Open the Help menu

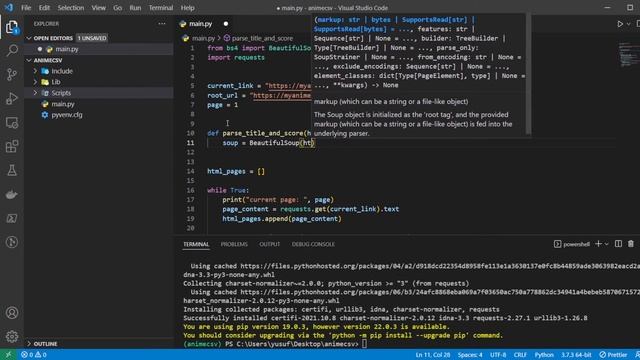click(187, 8)
